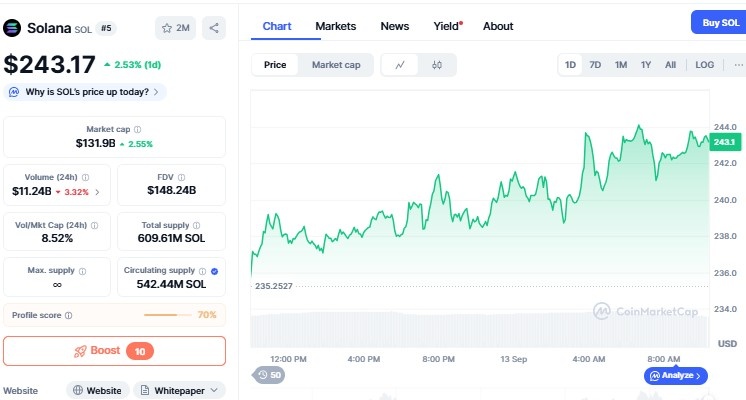Open chart more options ellipsis
Viewport: 746px width, 400px height.
point(738,65)
